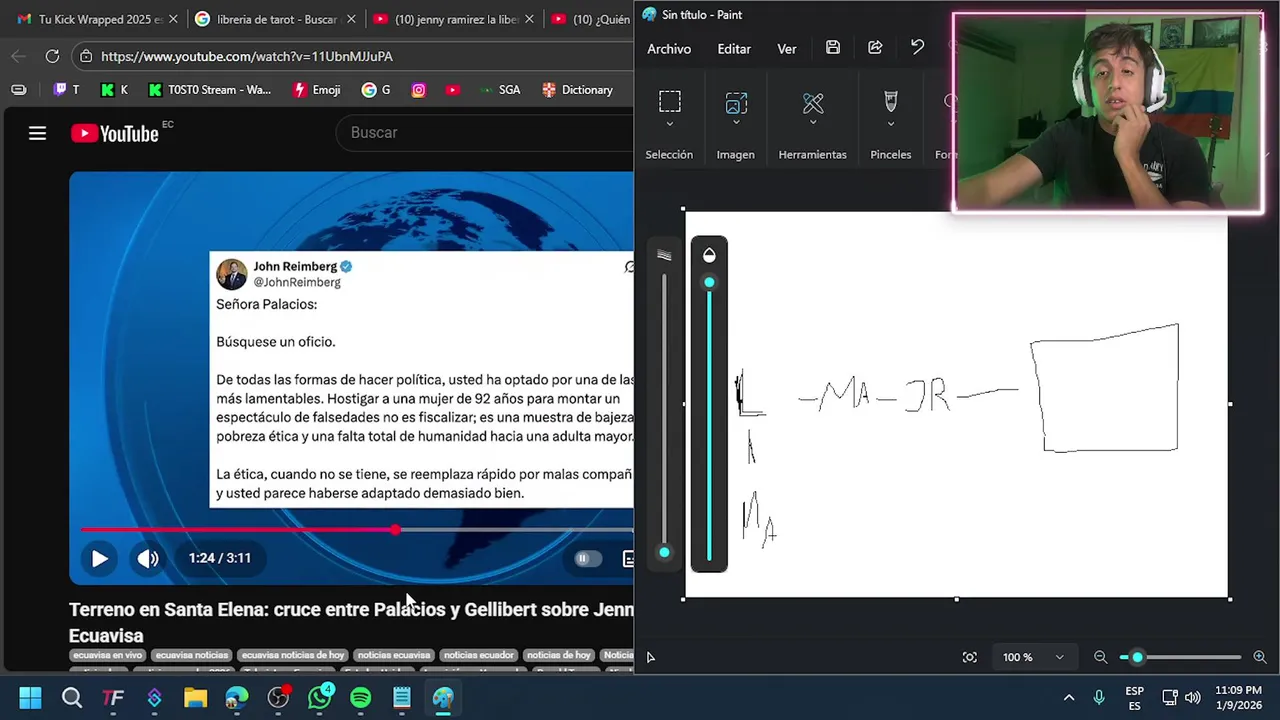This screenshot has width=1280, height=720.
Task: Click the fit-to-window icon in Paint status bar
Action: coord(969,657)
